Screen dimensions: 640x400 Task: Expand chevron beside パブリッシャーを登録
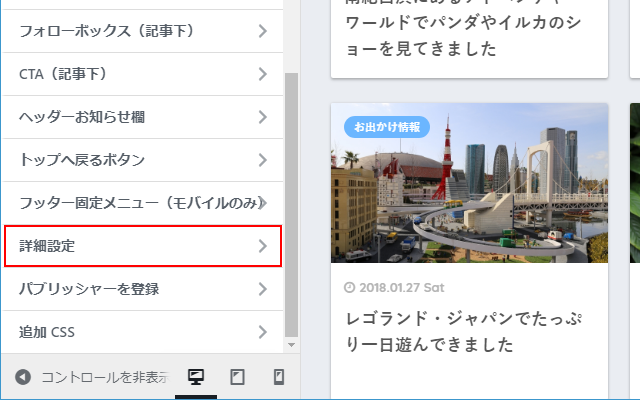point(263,289)
